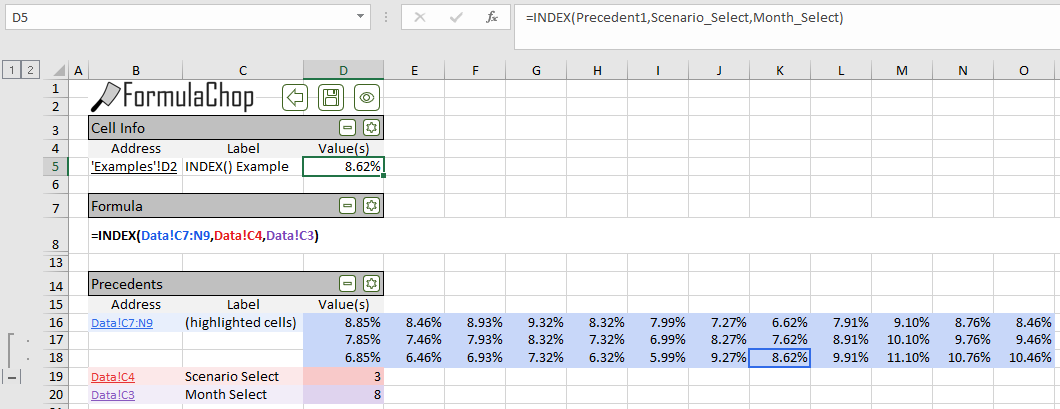Open the Name Box dropdown arrow
Image resolution: width=1060 pixels, height=409 pixels.
(x=361, y=17)
